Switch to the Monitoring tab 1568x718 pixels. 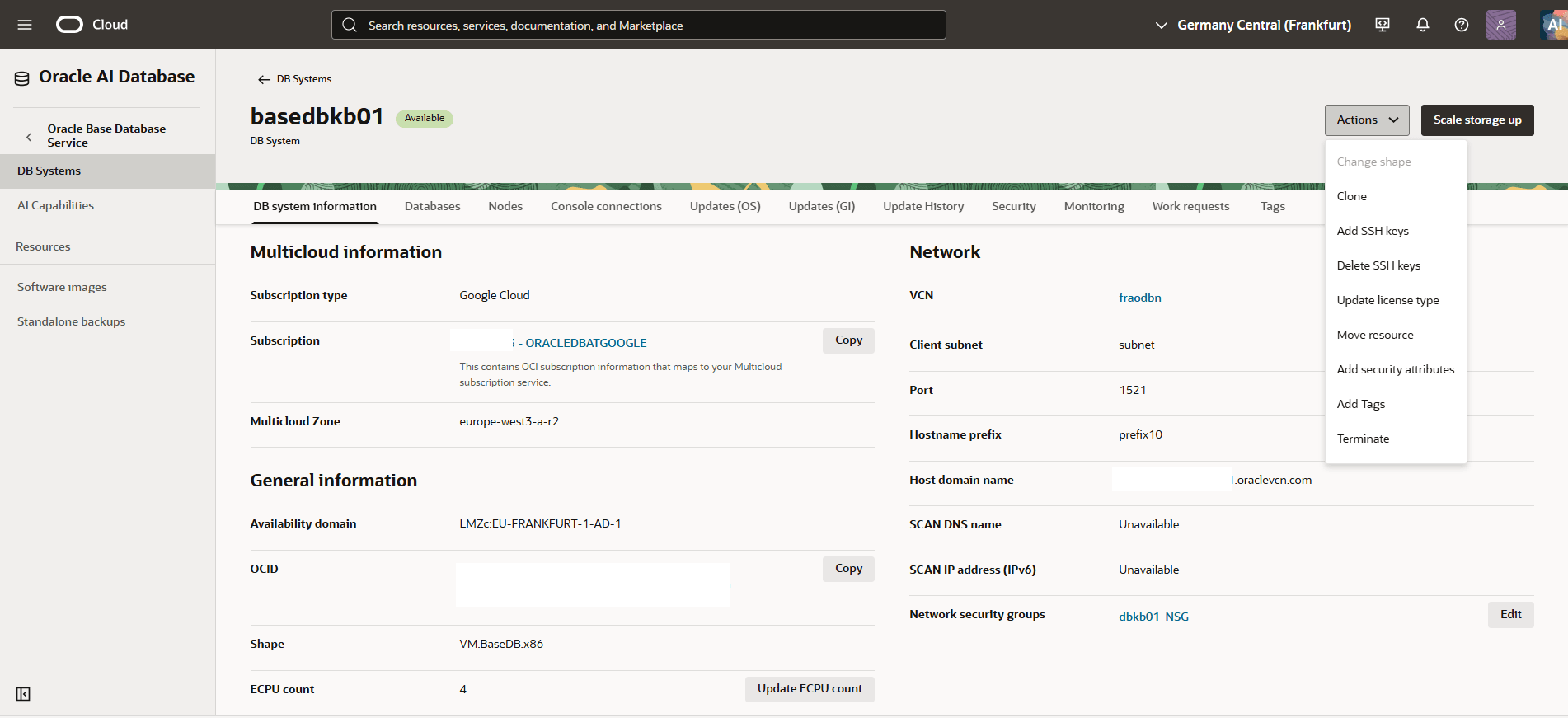click(1094, 206)
